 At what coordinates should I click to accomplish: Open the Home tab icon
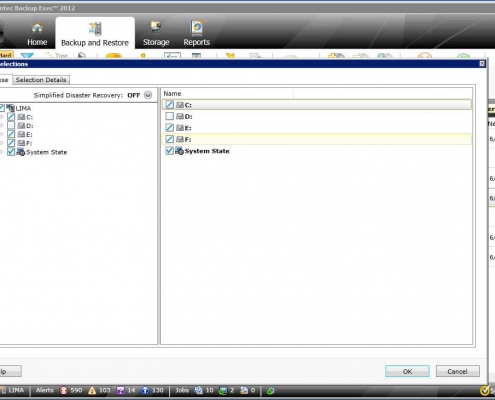pyautogui.click(x=37, y=28)
